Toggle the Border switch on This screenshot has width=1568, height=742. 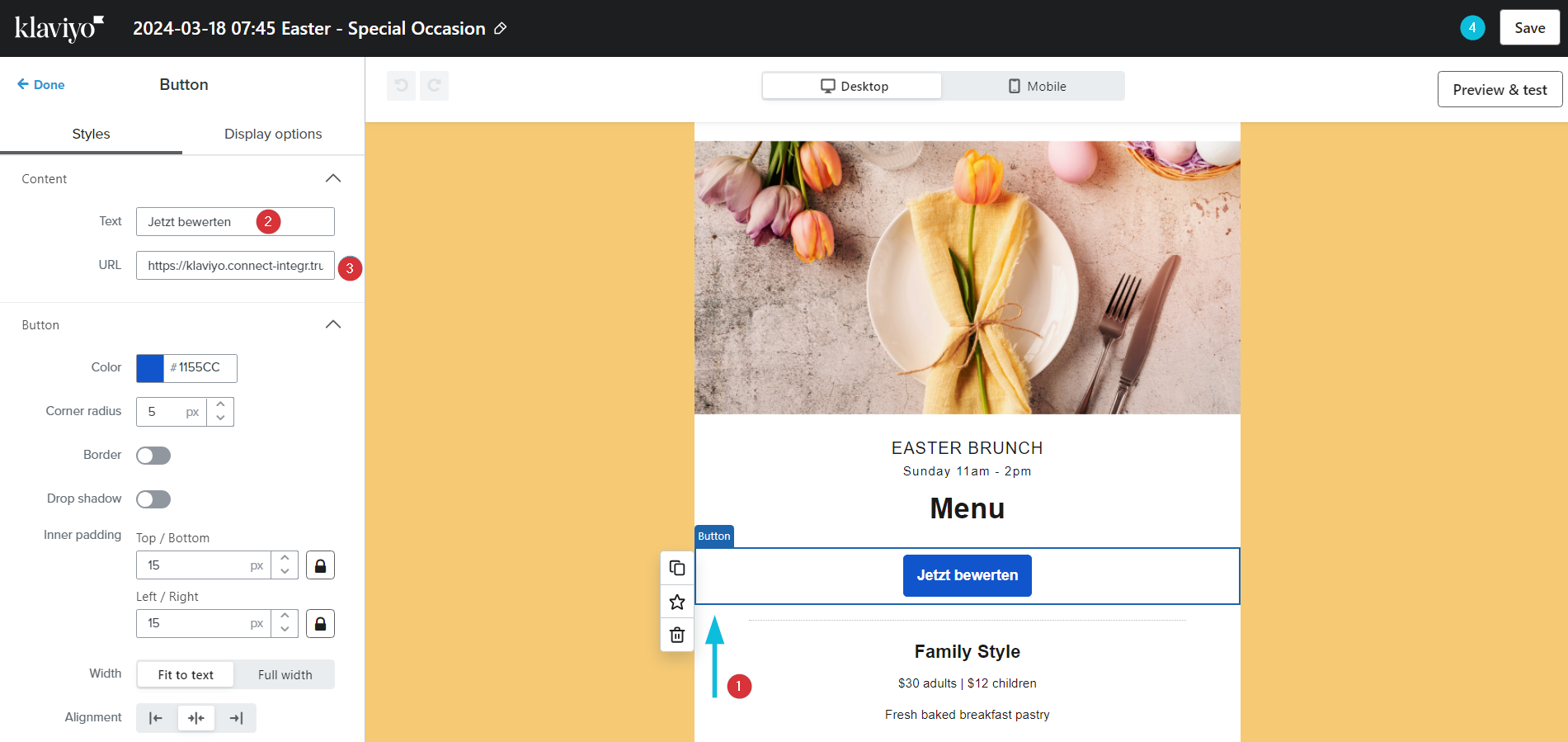153,456
